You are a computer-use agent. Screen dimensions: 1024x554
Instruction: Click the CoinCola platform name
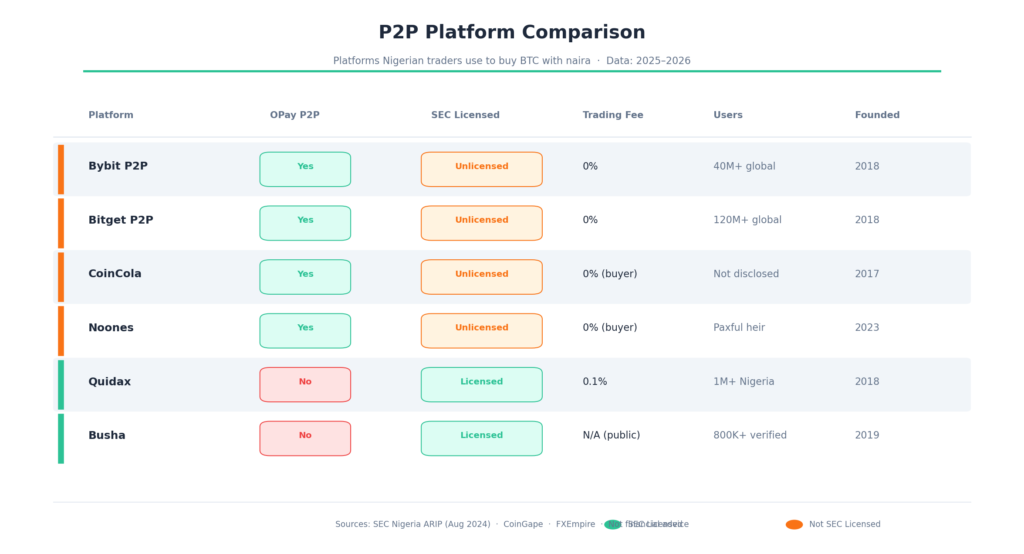(x=116, y=274)
